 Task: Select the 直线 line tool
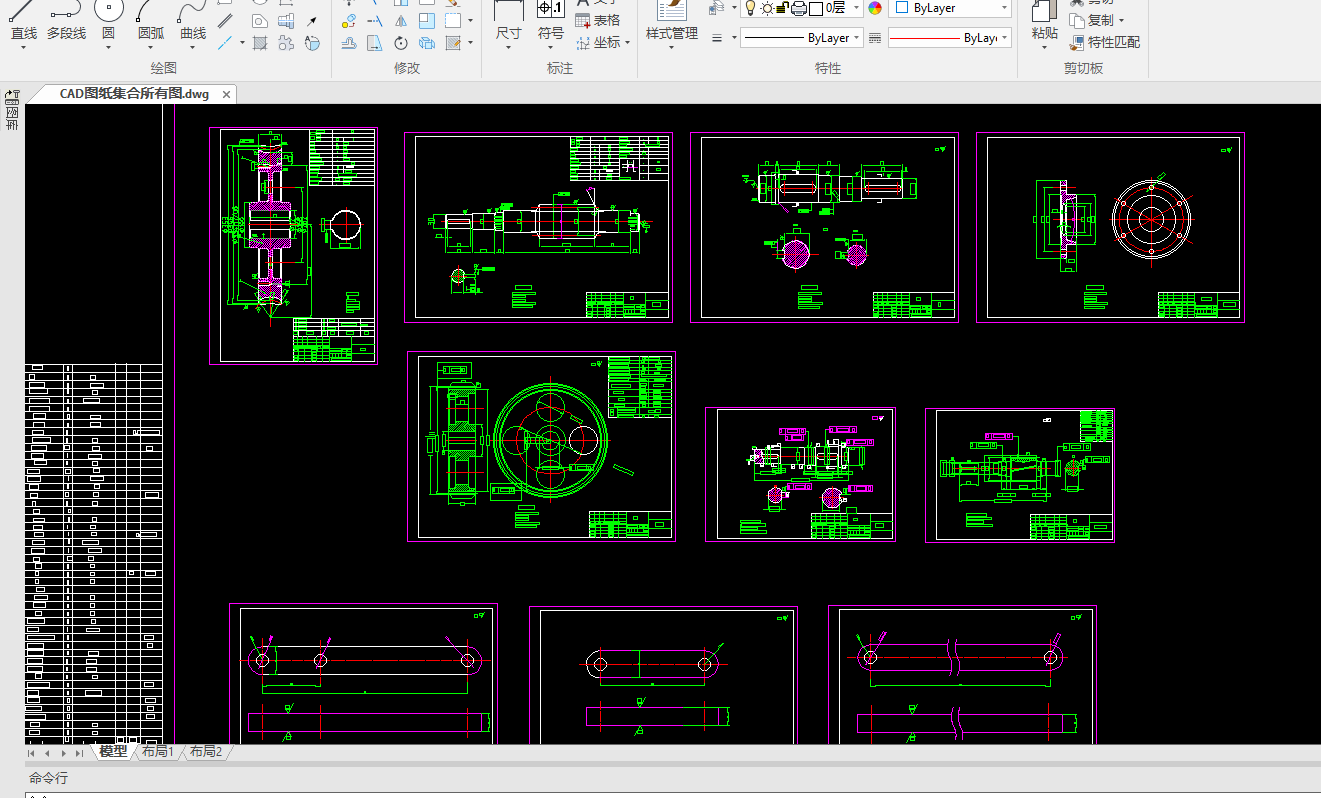coord(23,22)
